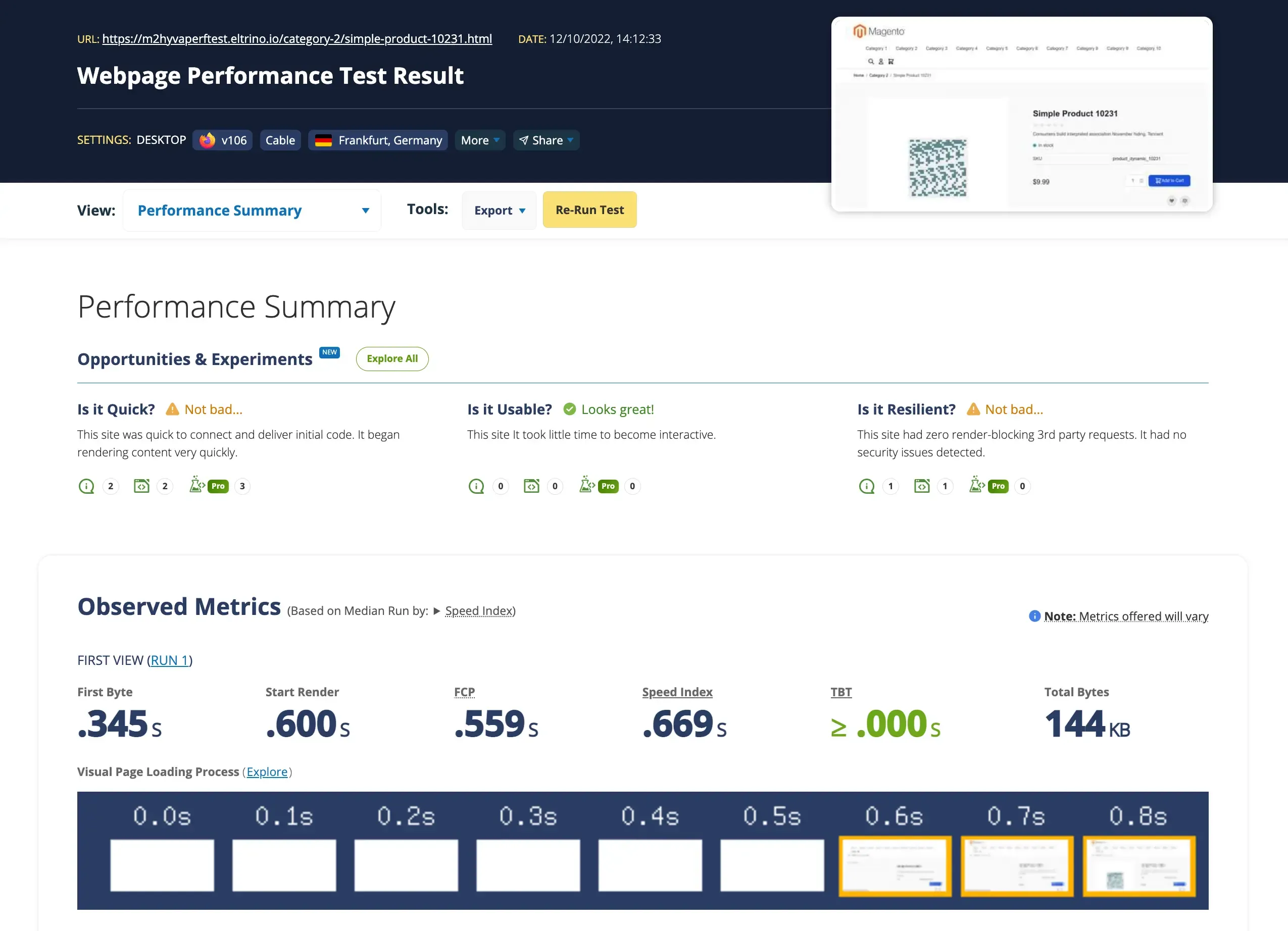
Task: Open the tested product page URL link
Action: (297, 38)
